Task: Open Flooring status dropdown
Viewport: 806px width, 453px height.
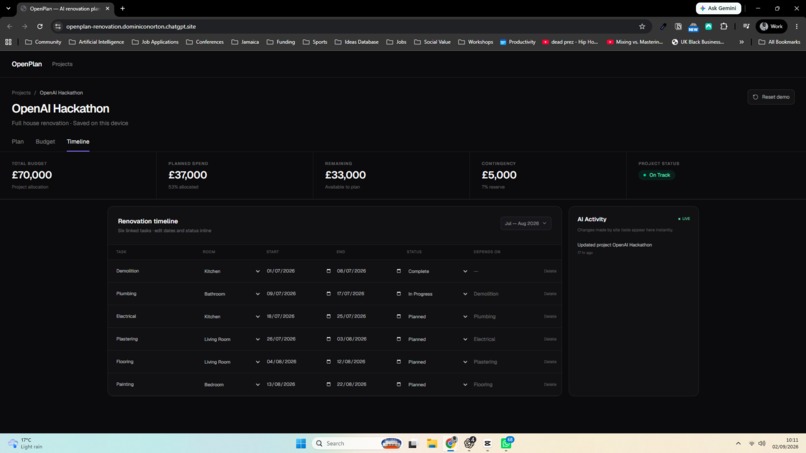Action: (437, 361)
